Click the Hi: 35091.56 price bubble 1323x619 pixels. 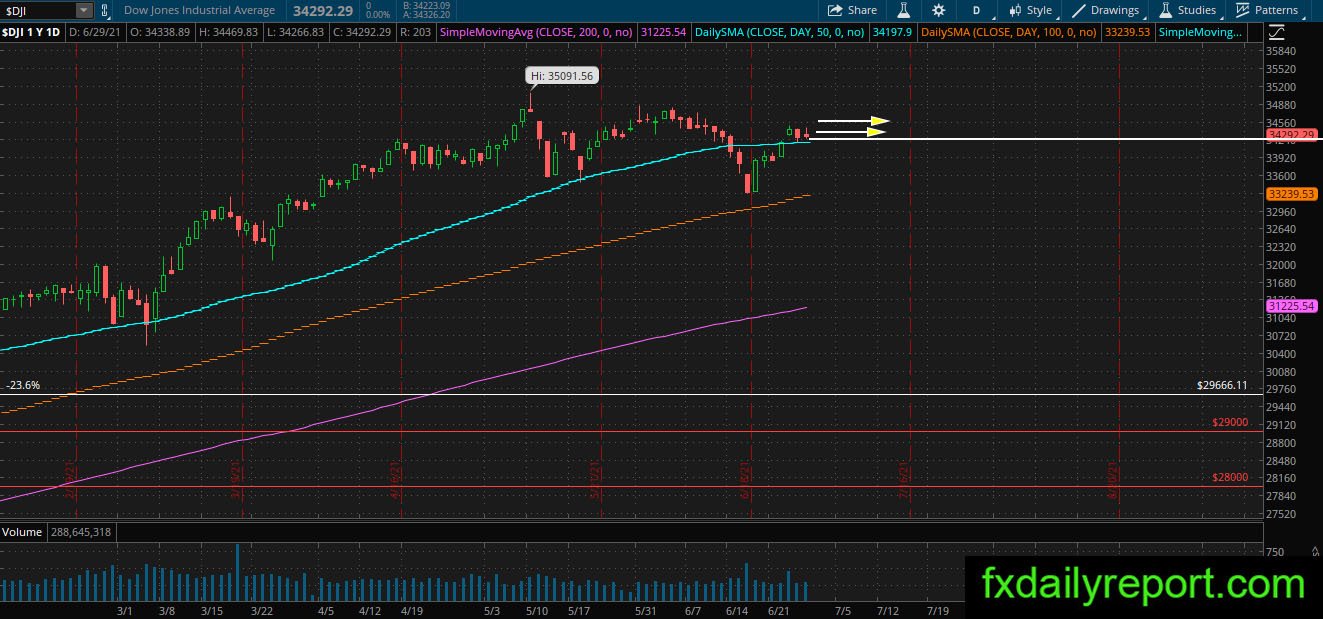click(x=563, y=75)
